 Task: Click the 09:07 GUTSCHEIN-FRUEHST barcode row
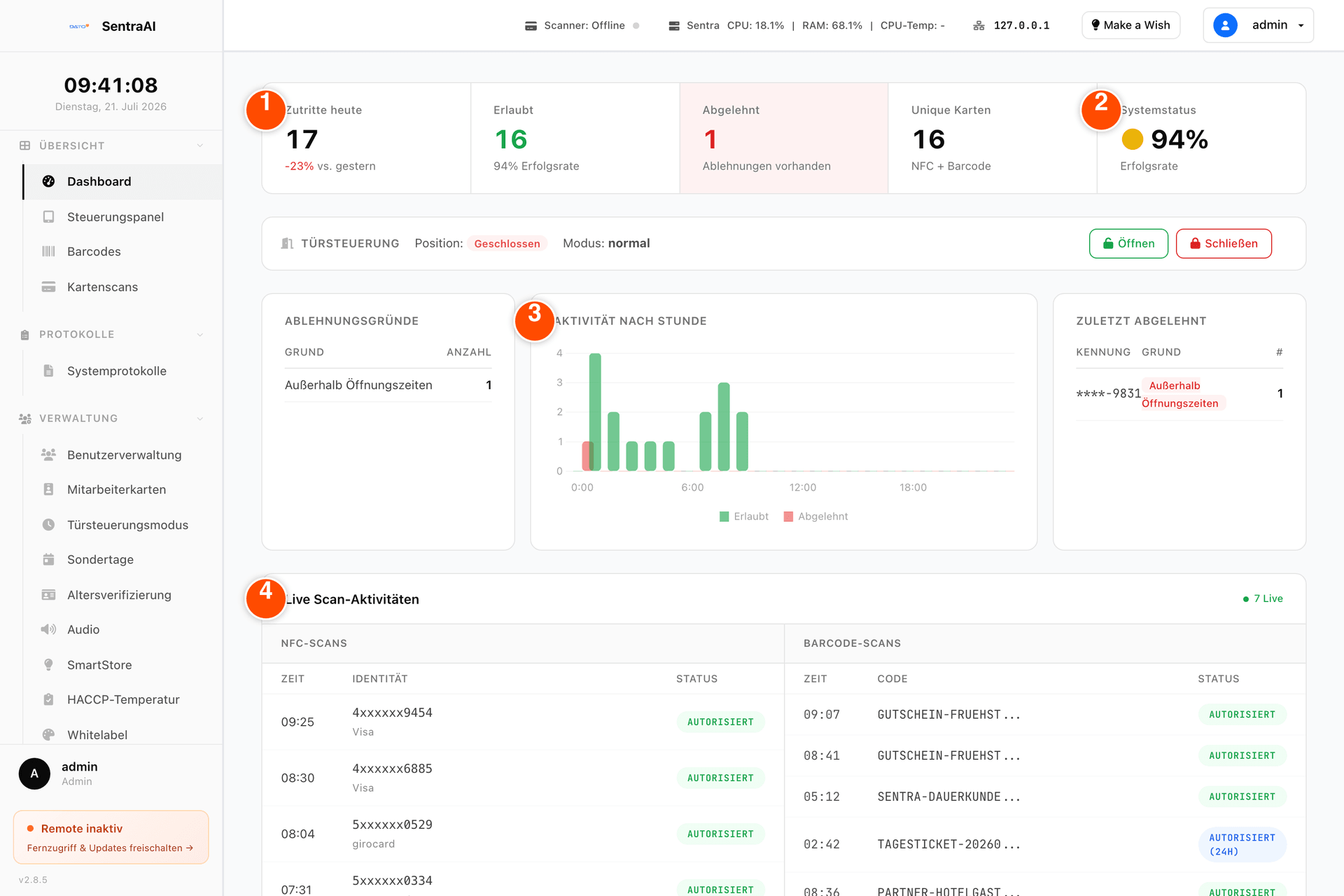coord(1045,715)
